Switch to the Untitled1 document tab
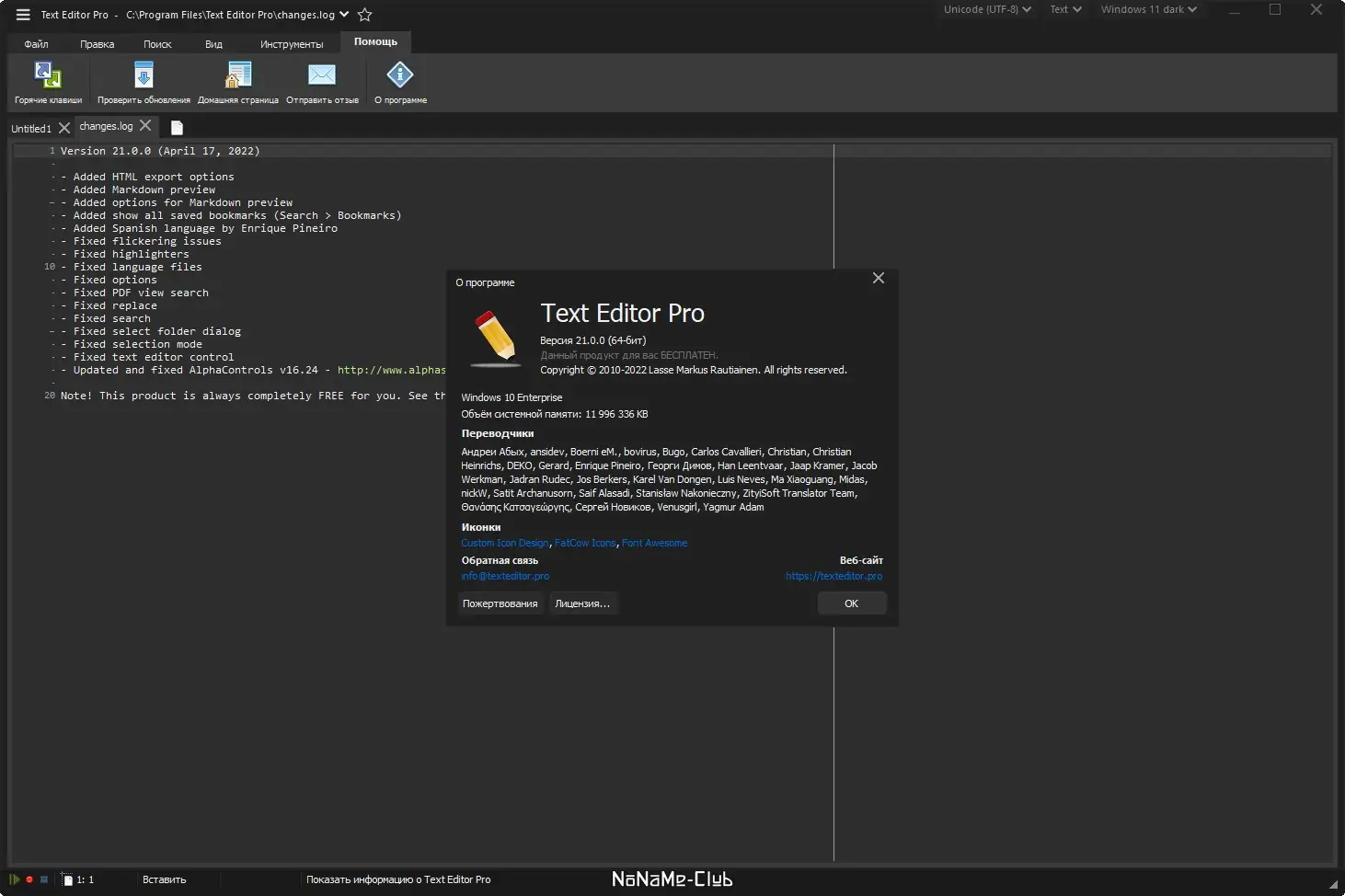 click(31, 129)
